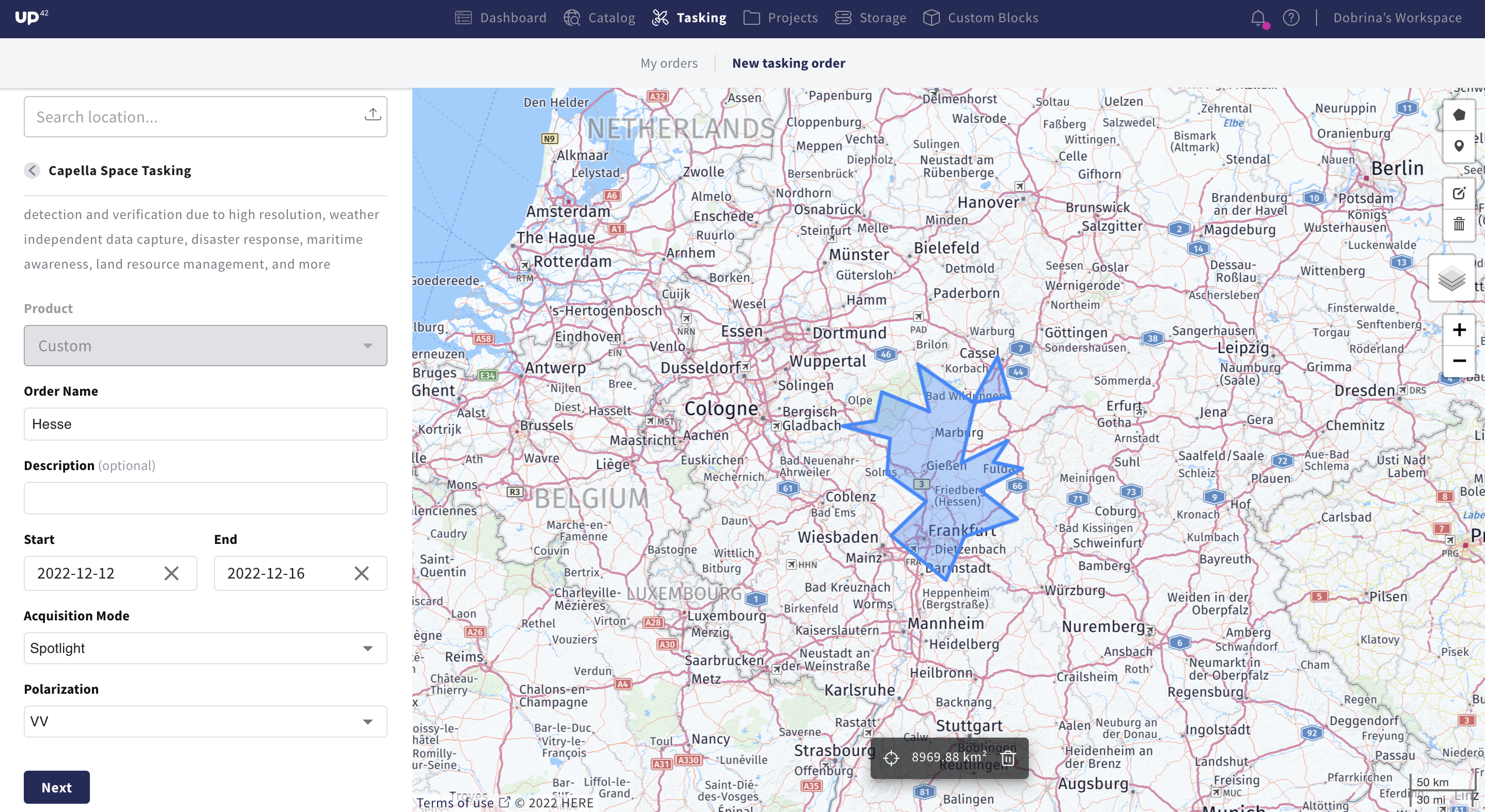Open the map layers switcher
1485x812 pixels.
coord(1451,279)
